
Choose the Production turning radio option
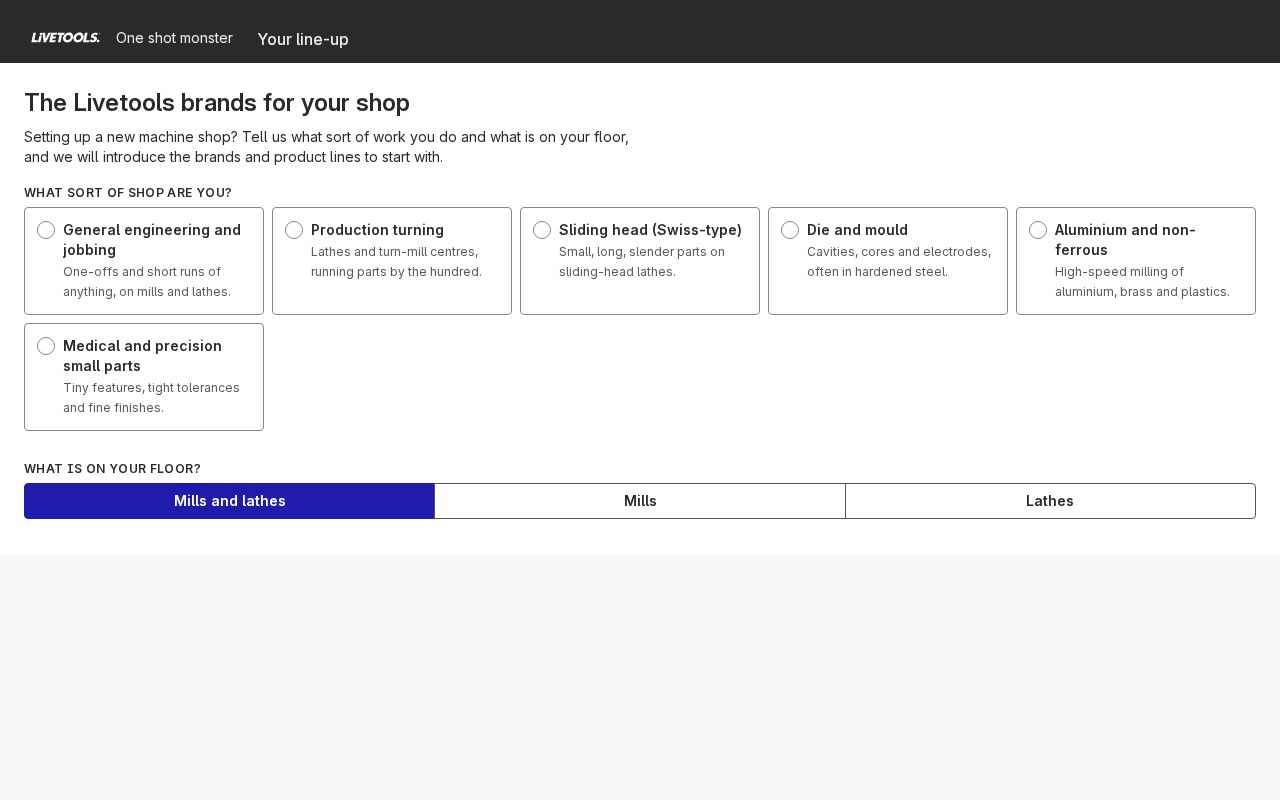click(x=294, y=230)
